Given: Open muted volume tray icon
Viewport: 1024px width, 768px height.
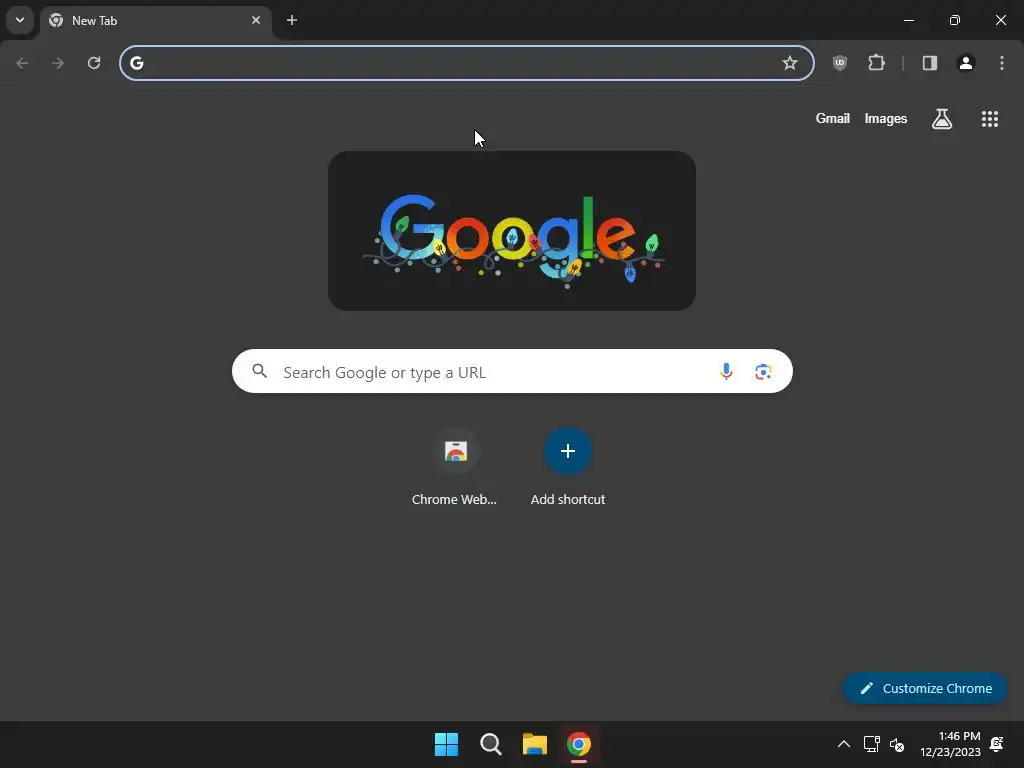Looking at the screenshot, I should [897, 744].
